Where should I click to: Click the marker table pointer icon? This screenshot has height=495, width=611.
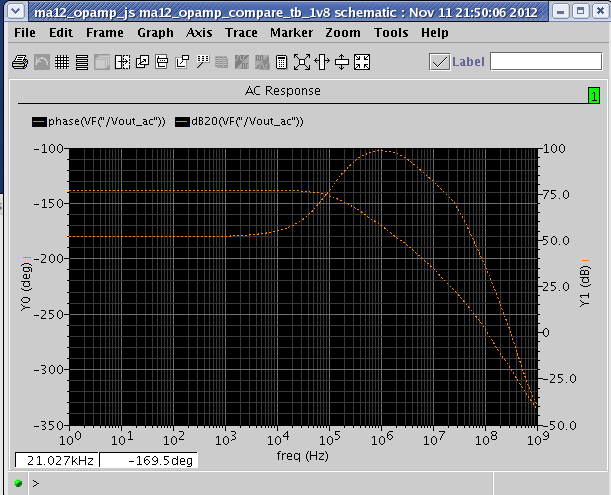point(202,62)
